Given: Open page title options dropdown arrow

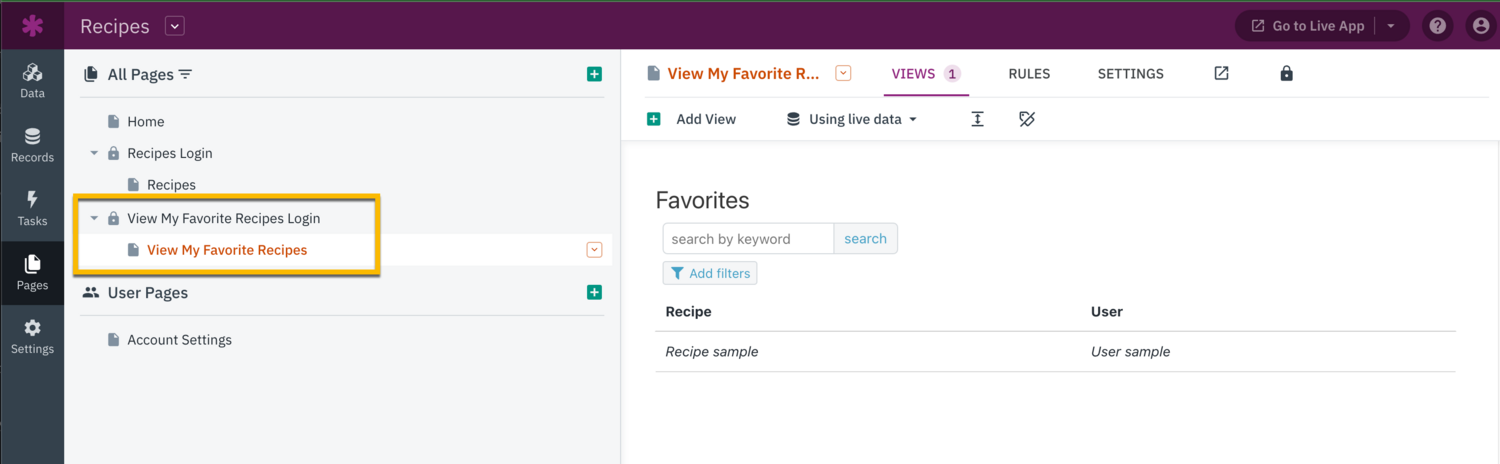Looking at the screenshot, I should click(843, 73).
